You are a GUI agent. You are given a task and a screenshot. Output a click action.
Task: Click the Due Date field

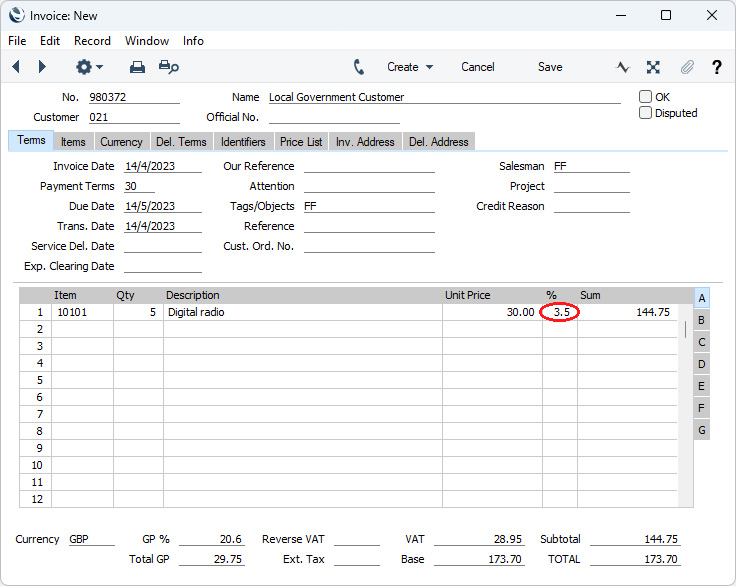click(x=163, y=206)
